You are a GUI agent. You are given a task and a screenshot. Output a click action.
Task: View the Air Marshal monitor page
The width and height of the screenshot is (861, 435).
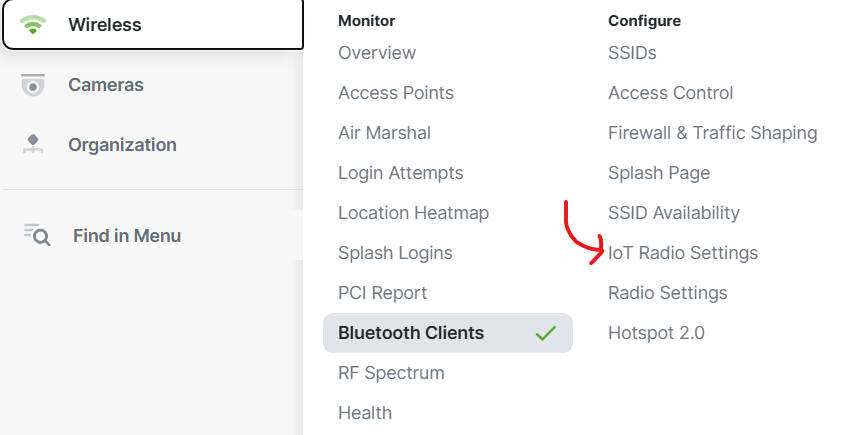tap(384, 133)
